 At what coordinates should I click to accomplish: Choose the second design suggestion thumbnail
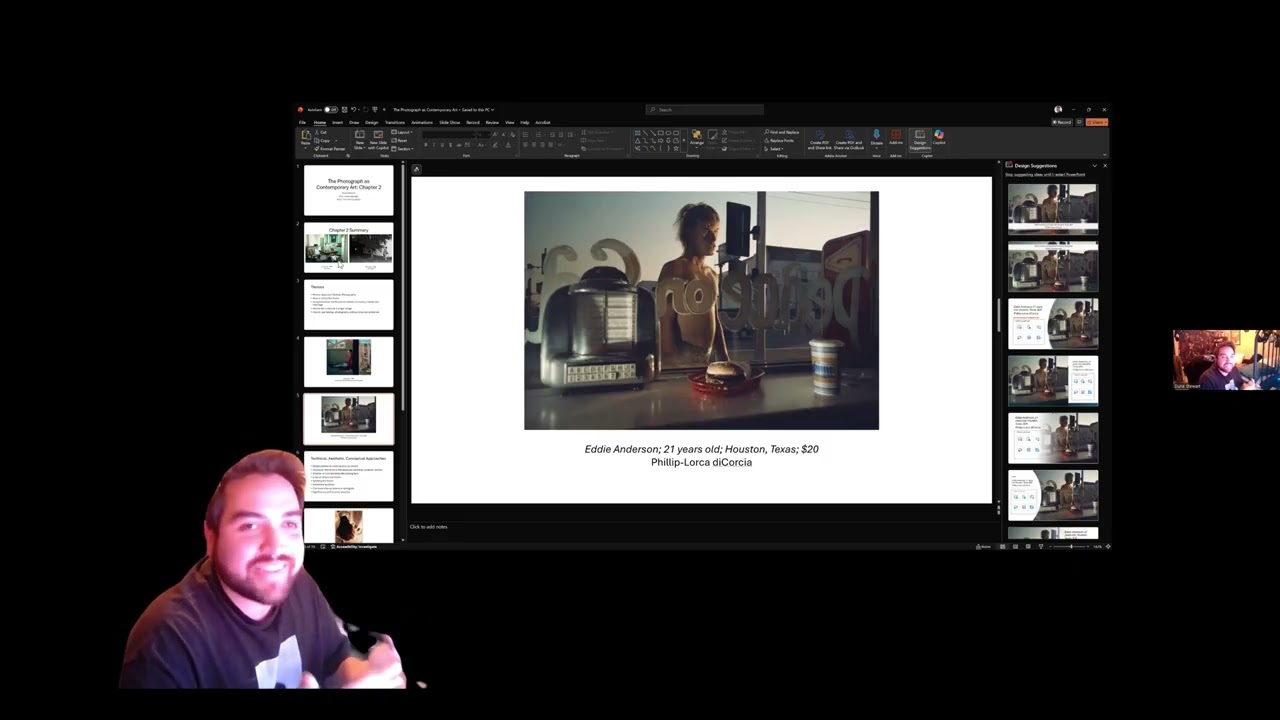(x=1052, y=266)
